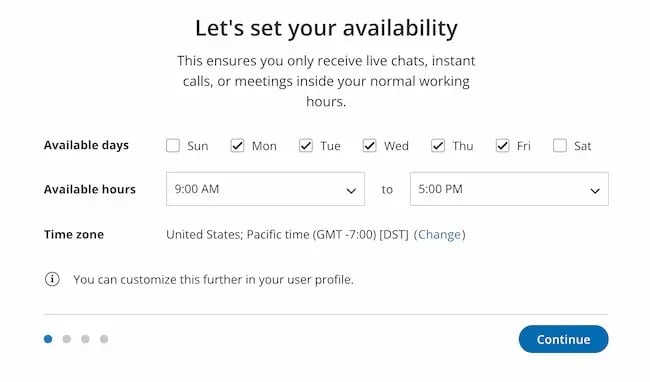This screenshot has height=382, width=650.
Task: Click the info icon beside customize note
Action: tap(52, 279)
